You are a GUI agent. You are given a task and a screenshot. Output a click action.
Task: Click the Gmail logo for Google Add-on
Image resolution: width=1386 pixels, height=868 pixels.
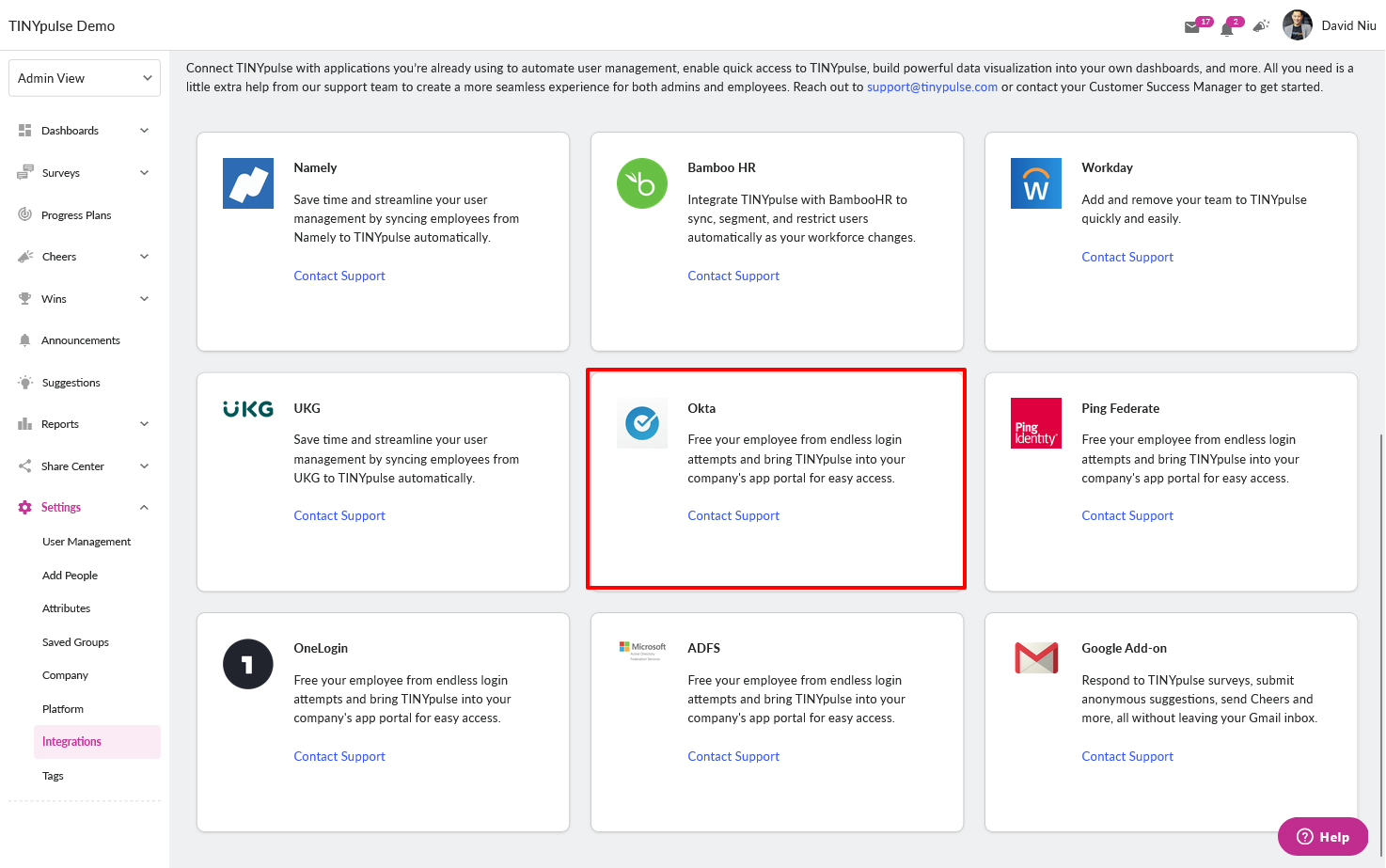tap(1036, 657)
